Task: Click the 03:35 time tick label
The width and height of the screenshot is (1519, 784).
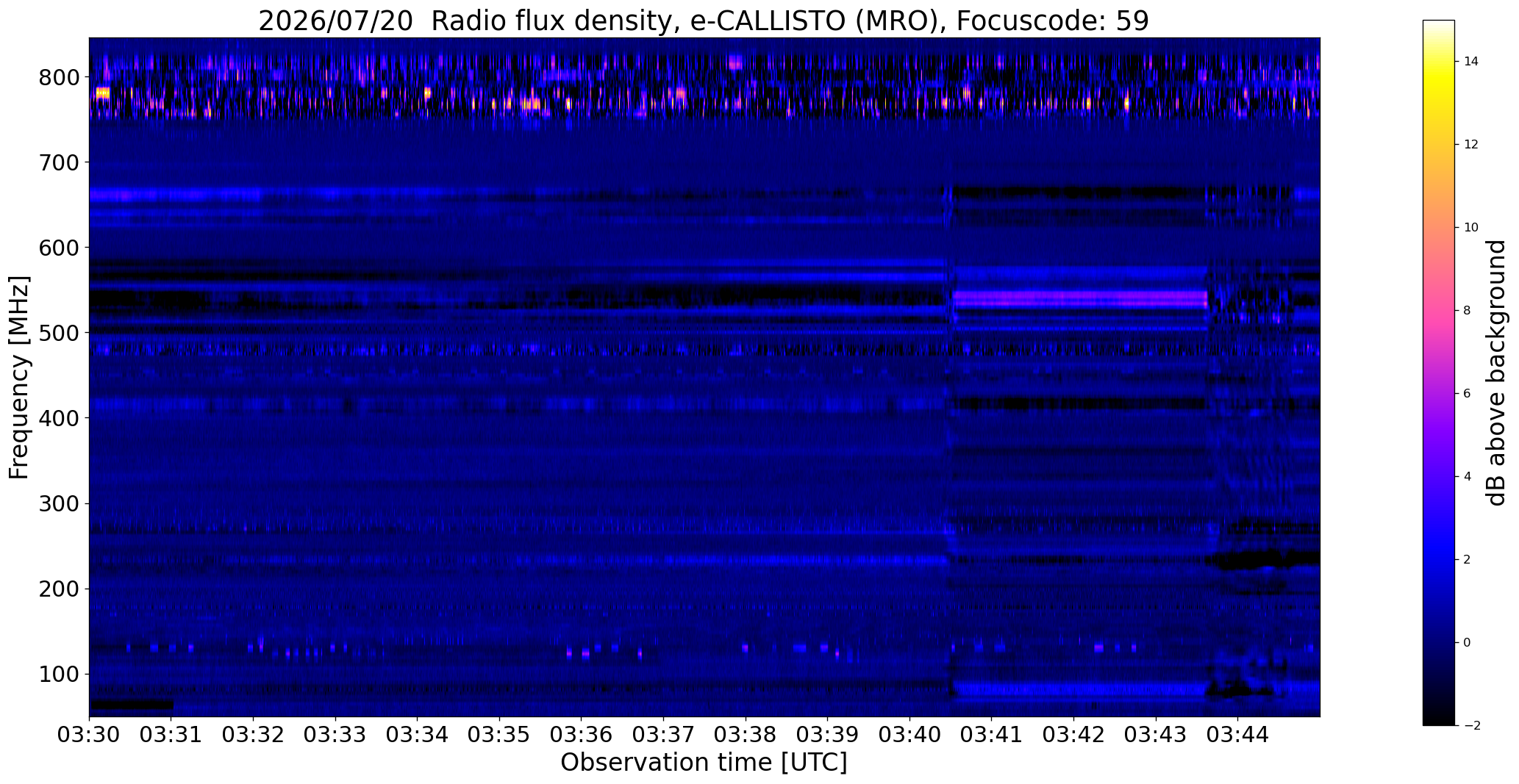Action: coord(500,735)
